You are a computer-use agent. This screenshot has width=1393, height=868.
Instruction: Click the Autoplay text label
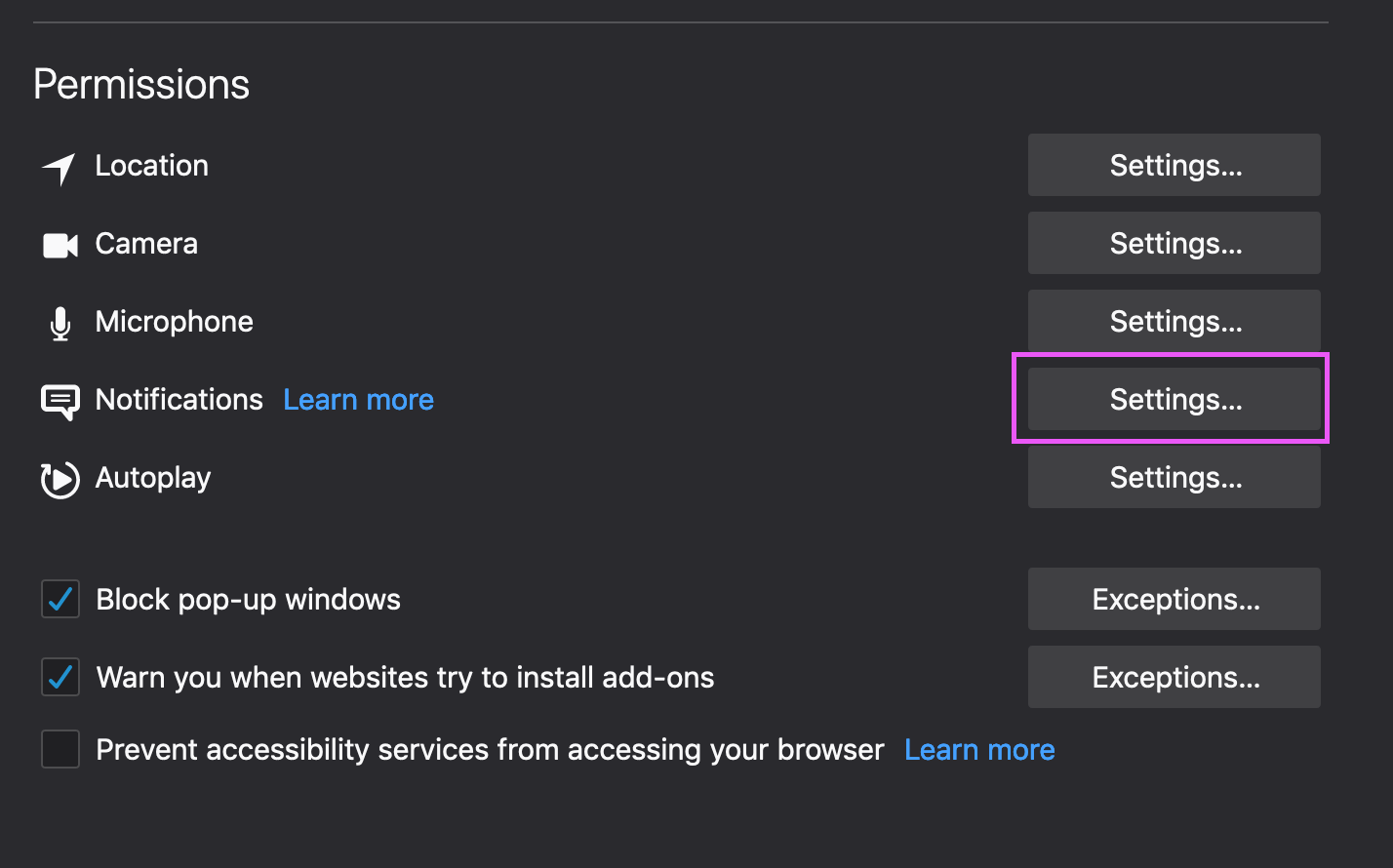[153, 478]
